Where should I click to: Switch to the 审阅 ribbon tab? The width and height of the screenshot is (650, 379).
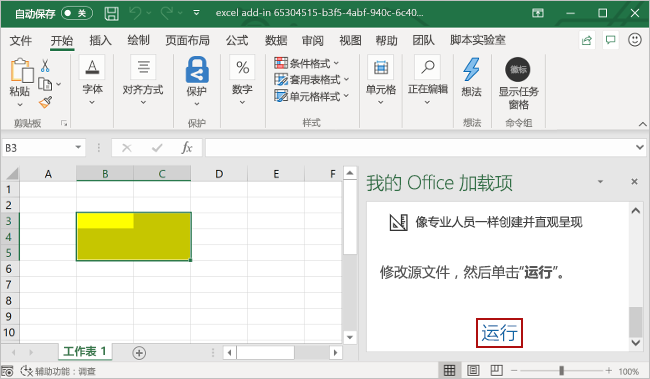[313, 40]
